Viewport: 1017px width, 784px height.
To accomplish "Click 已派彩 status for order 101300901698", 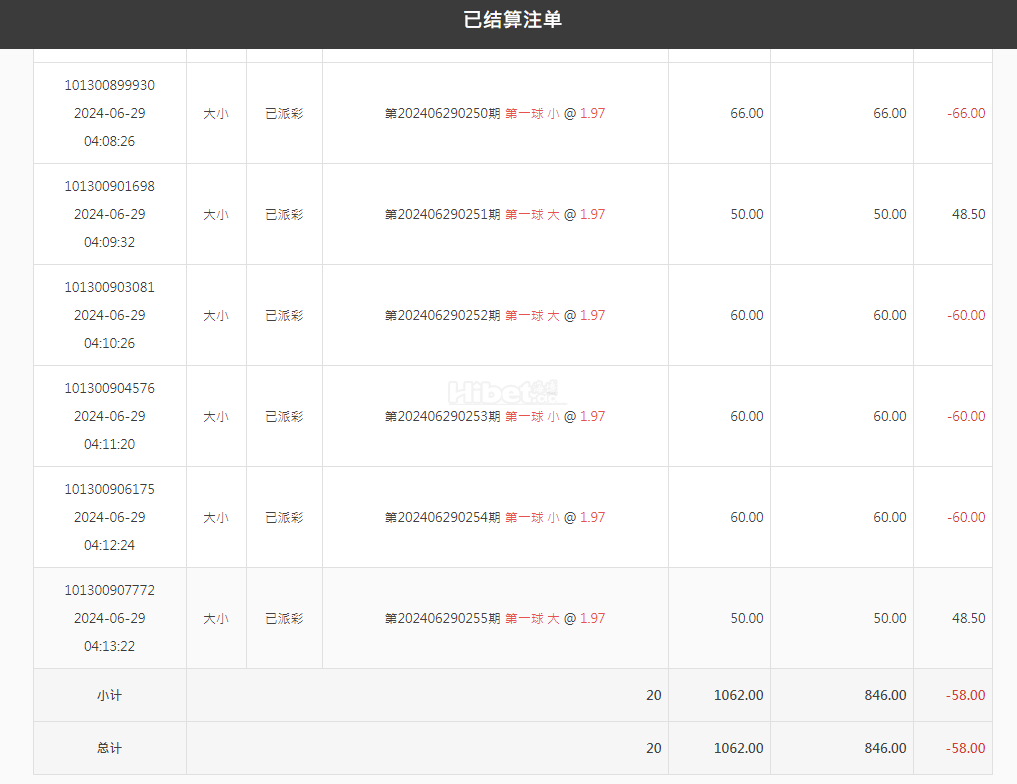I will pyautogui.click(x=284, y=215).
